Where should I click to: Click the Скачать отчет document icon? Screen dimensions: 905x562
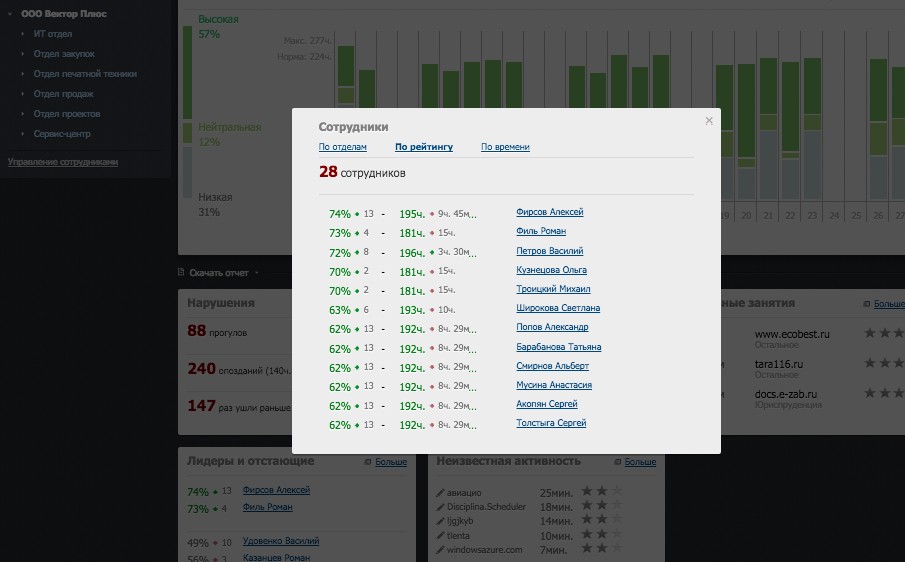click(181, 272)
